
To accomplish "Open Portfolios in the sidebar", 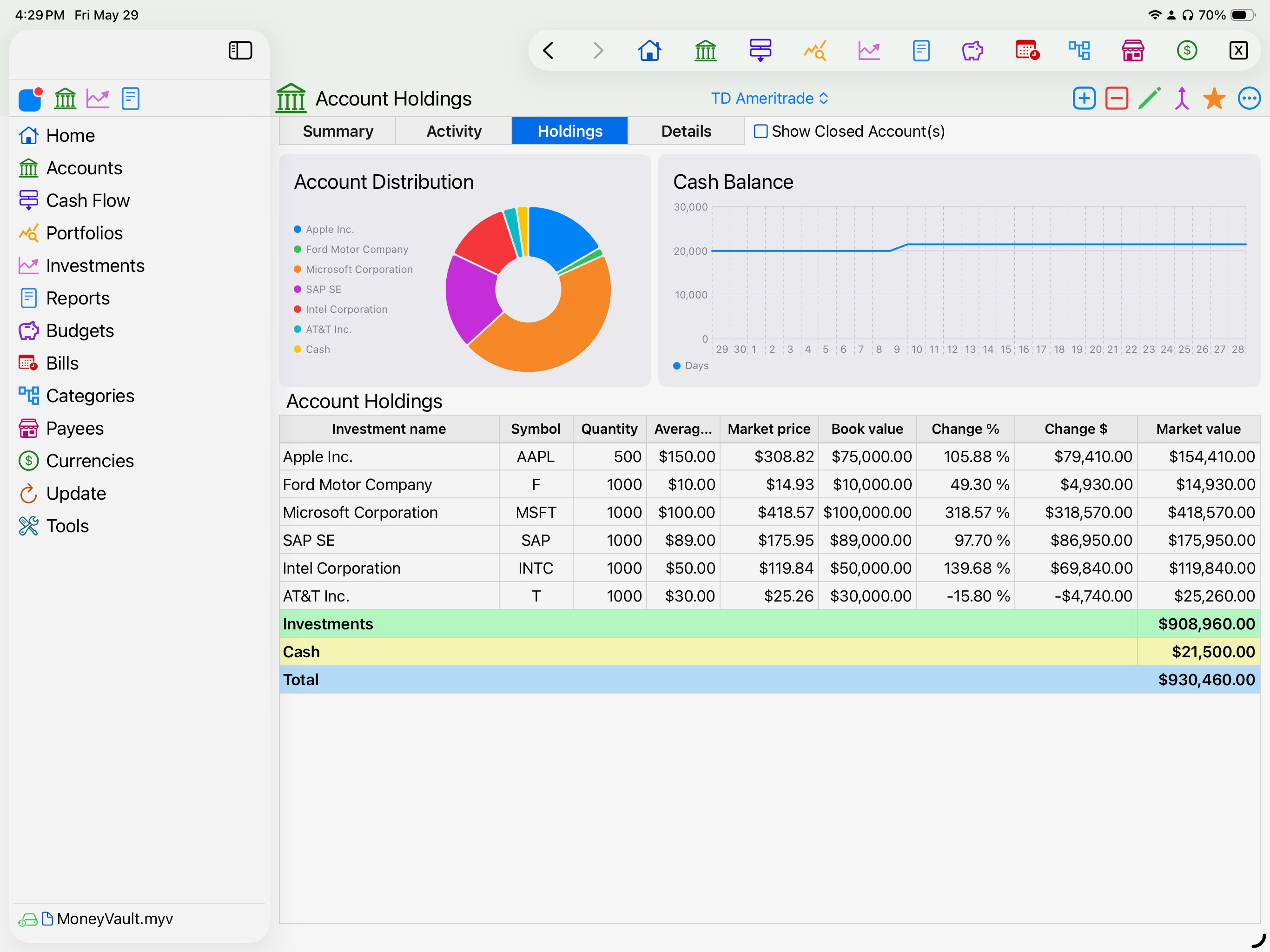I will 71,233.
